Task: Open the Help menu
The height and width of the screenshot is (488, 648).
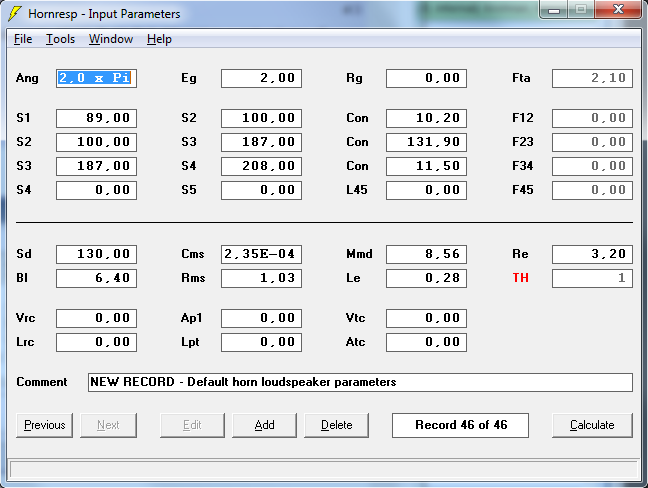Action: pos(159,39)
